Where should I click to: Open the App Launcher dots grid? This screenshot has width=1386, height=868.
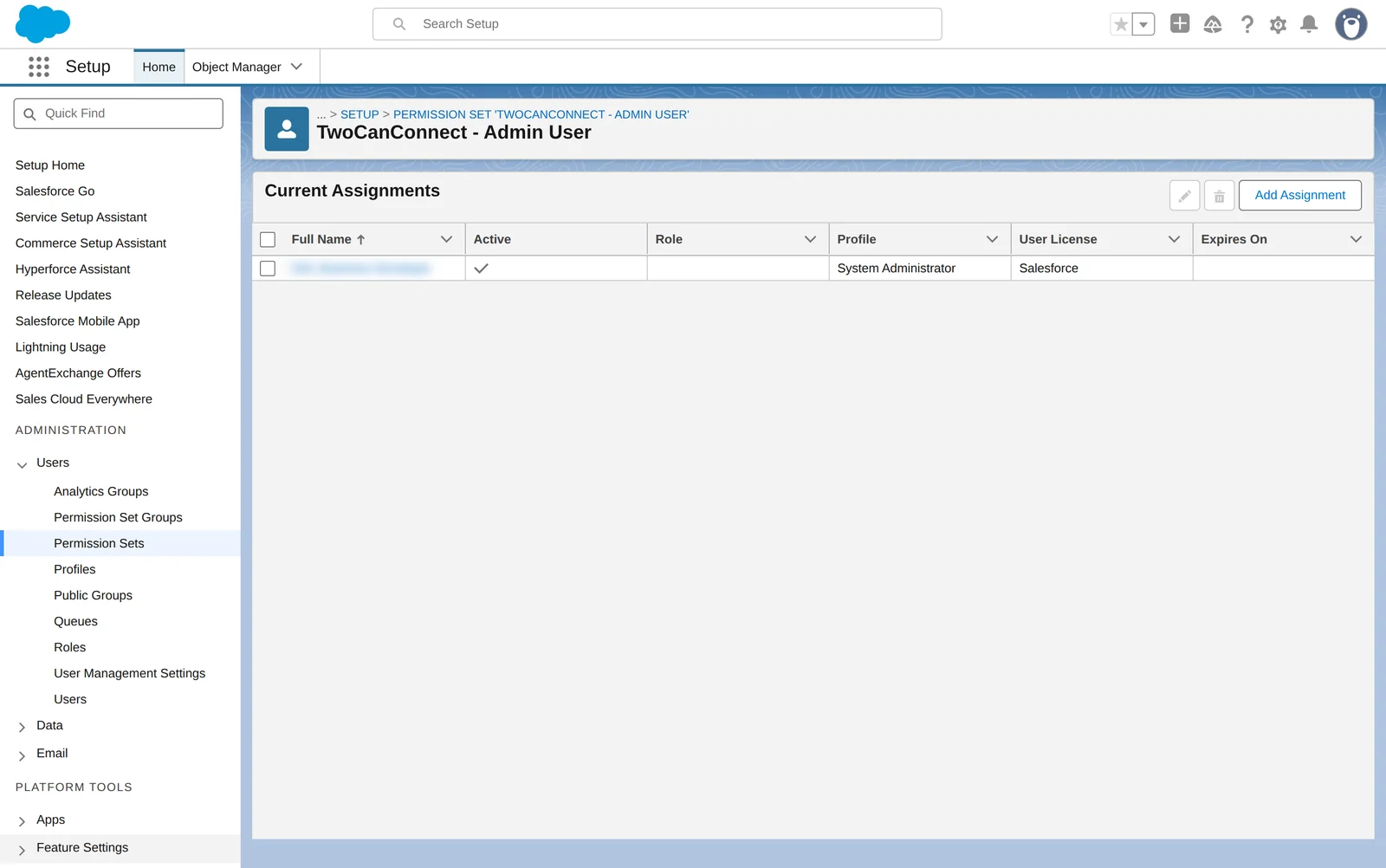pos(39,67)
